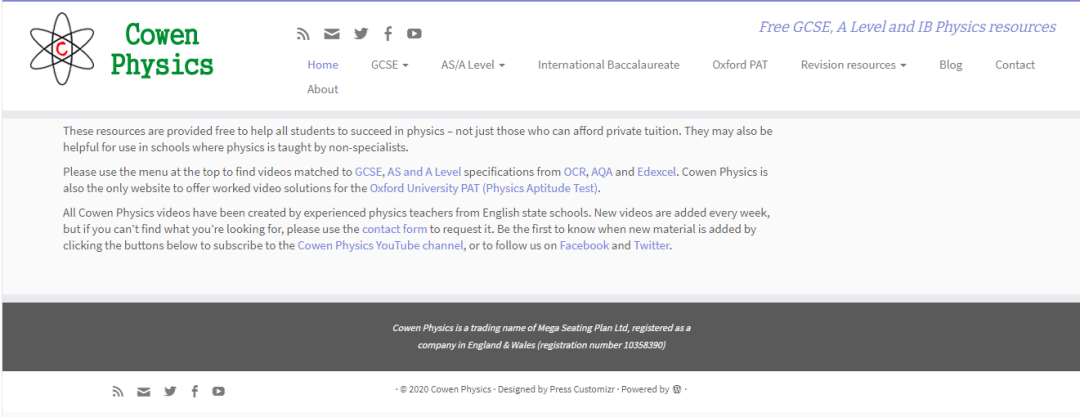Image resolution: width=1080 pixels, height=417 pixels.
Task: Click the Cowen Physics link in copyright line
Action: pos(461,389)
